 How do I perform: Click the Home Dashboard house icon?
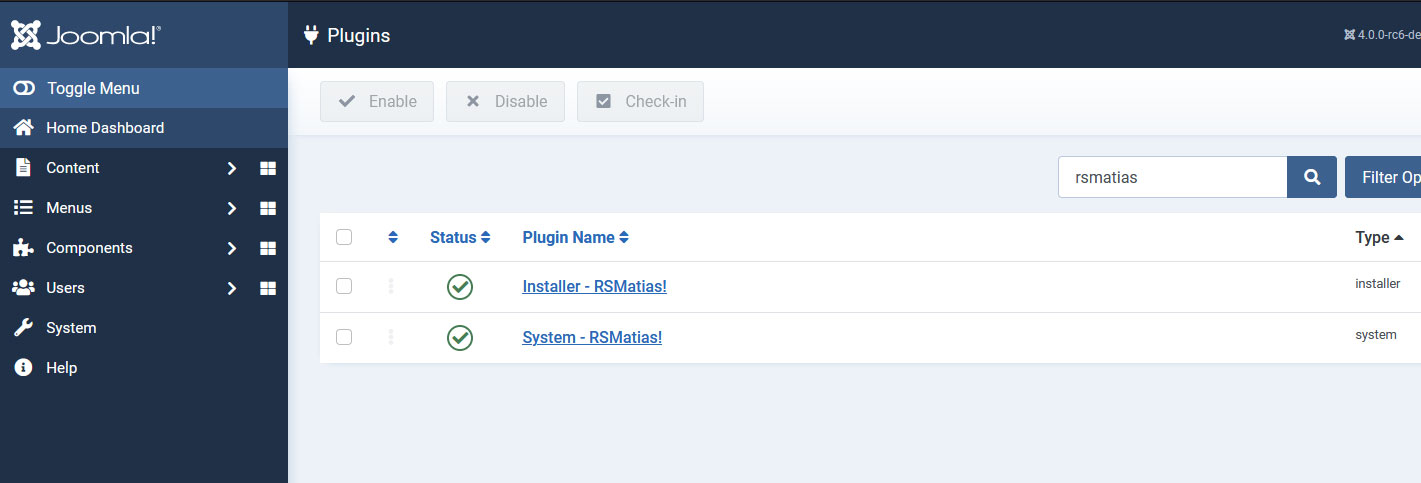(x=24, y=128)
